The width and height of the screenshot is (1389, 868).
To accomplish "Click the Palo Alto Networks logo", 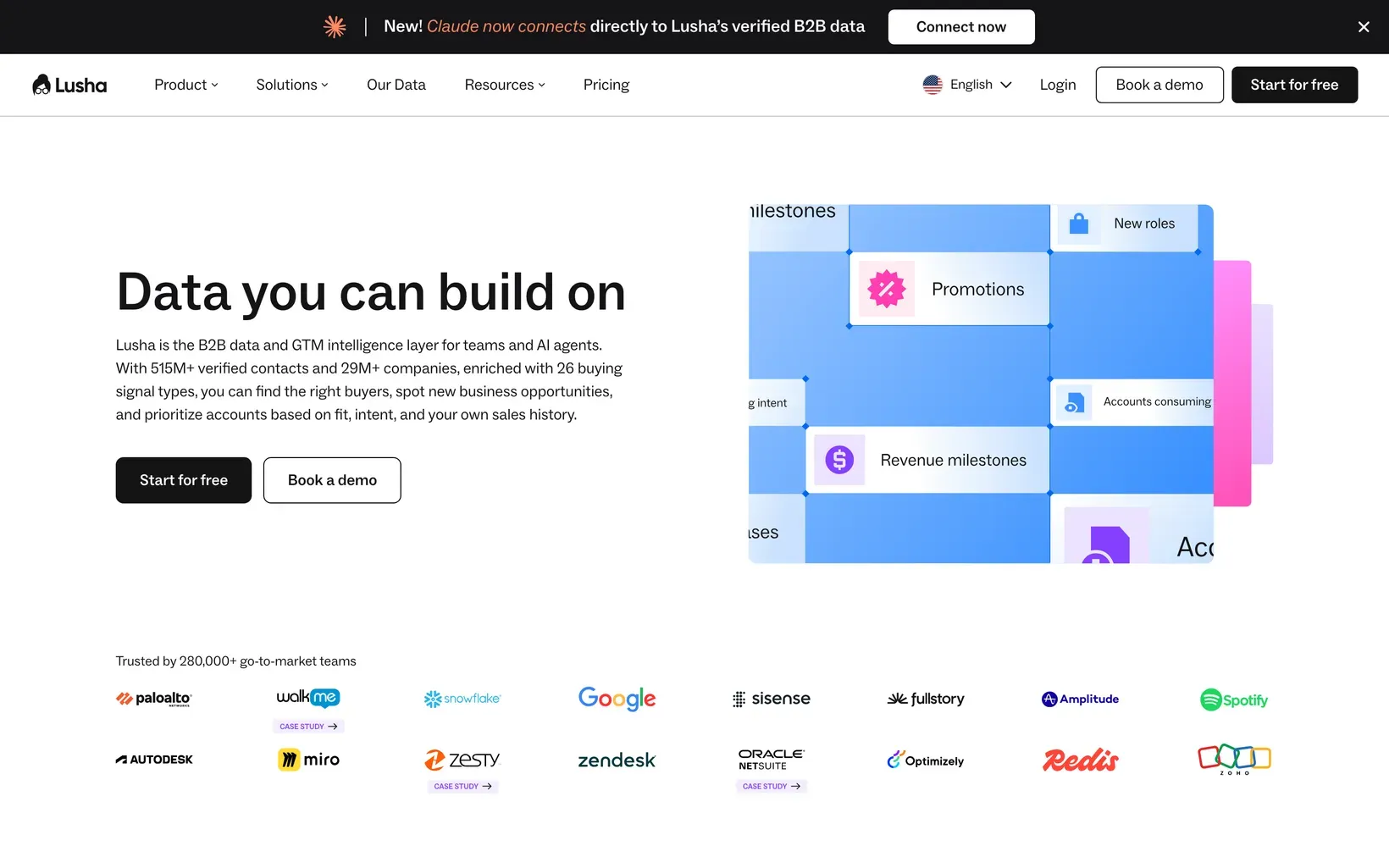I will (154, 699).
